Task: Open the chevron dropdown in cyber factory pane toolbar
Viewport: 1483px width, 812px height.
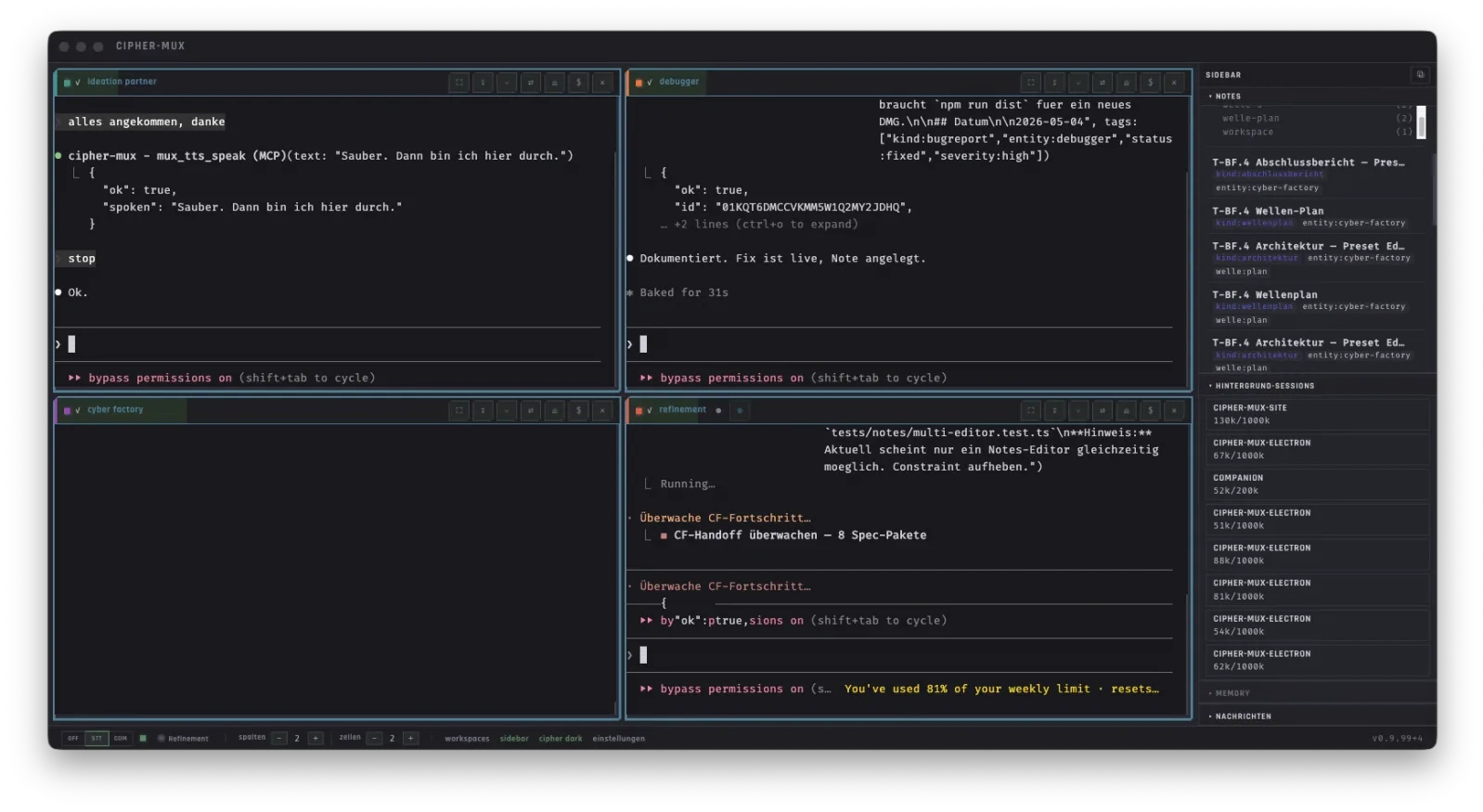Action: (x=507, y=410)
